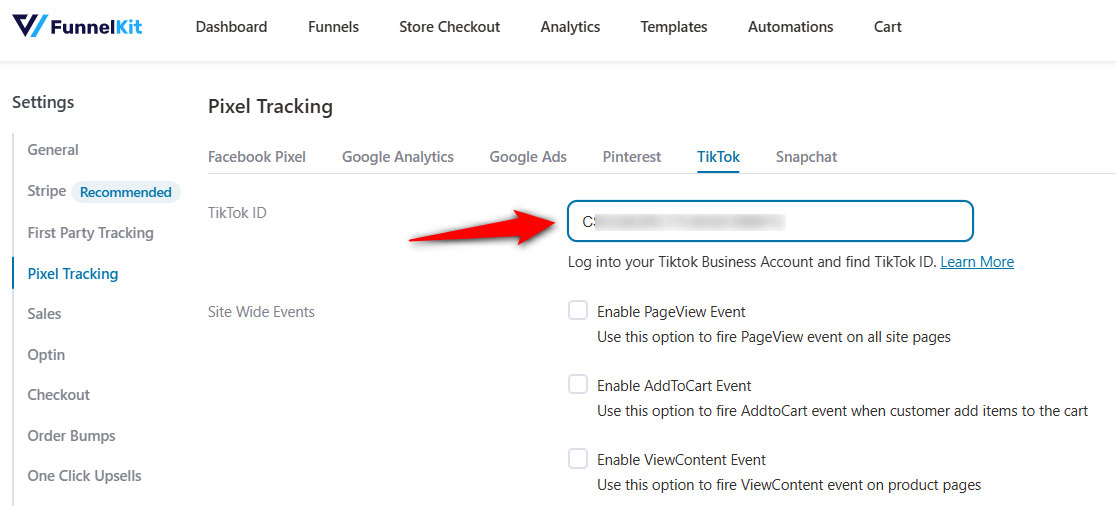Open Automations menu item
The height and width of the screenshot is (506, 1116).
790,27
